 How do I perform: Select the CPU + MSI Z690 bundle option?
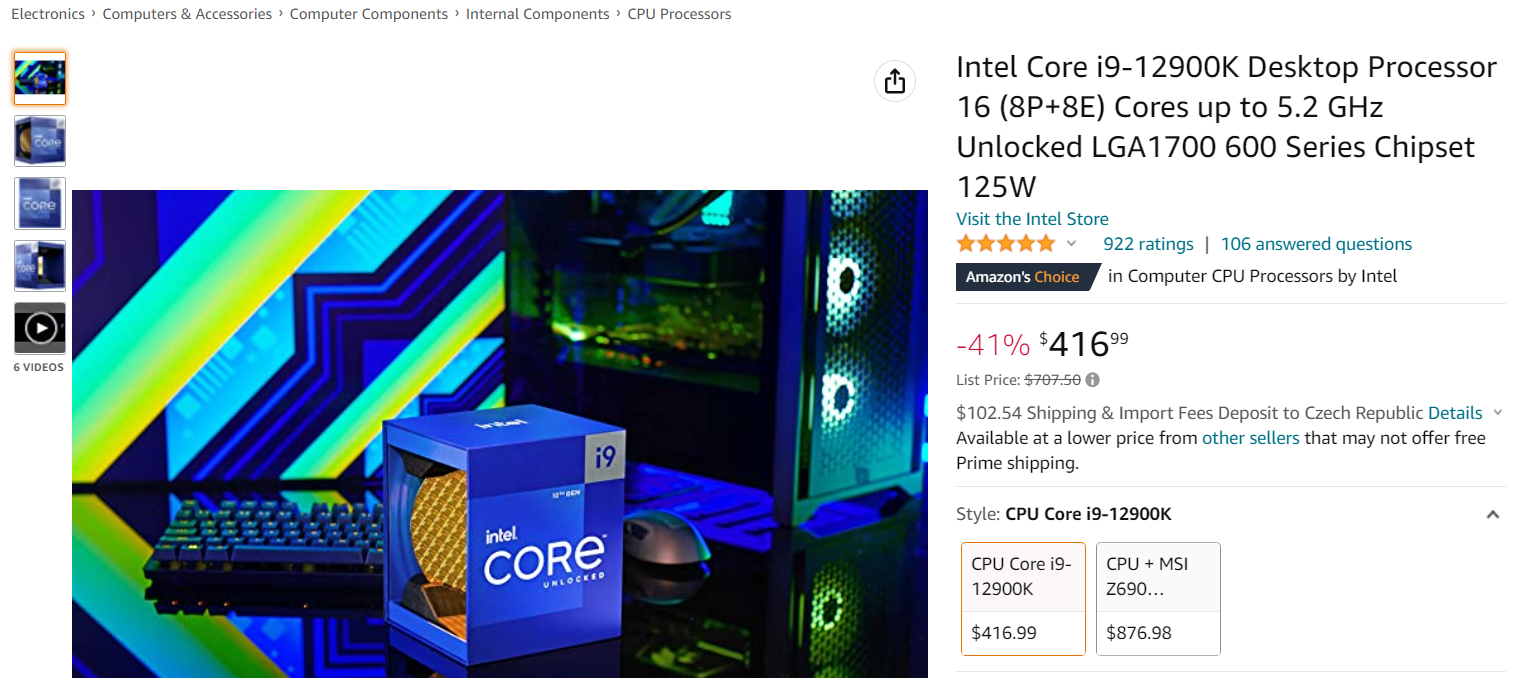point(1158,598)
